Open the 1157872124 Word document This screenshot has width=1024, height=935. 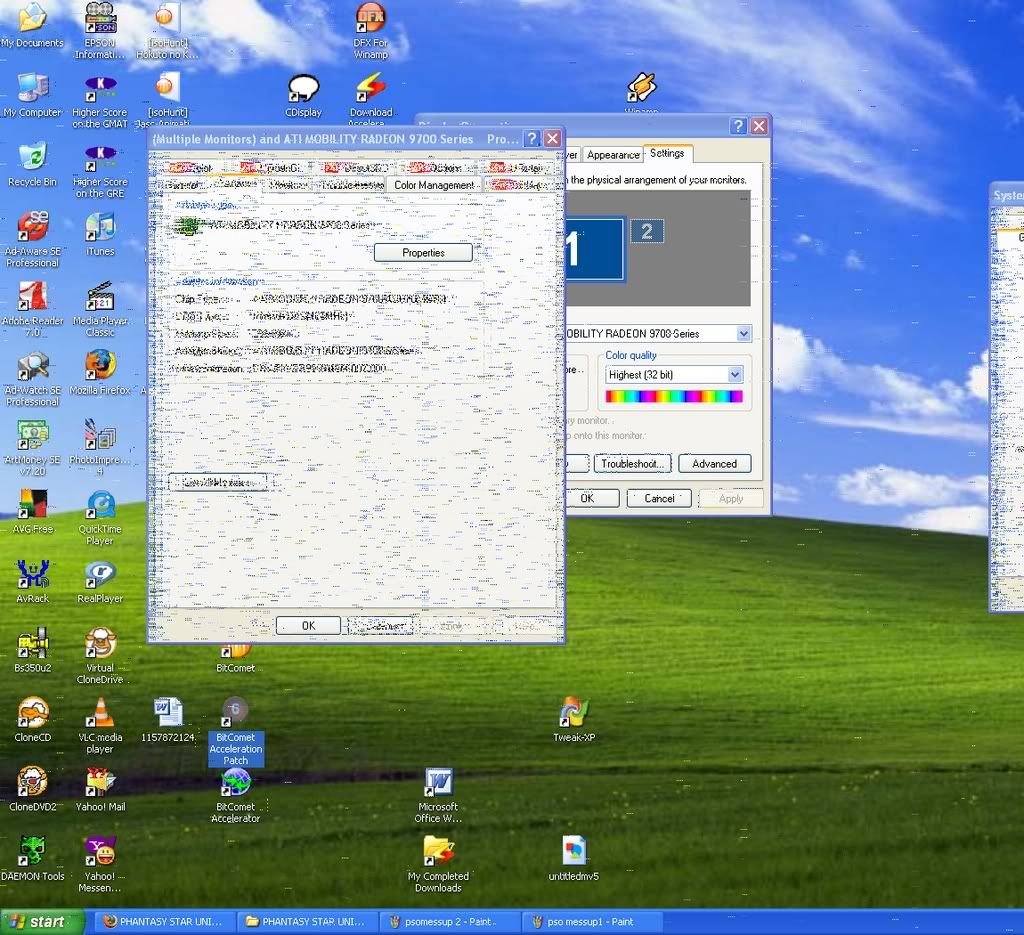click(x=168, y=720)
